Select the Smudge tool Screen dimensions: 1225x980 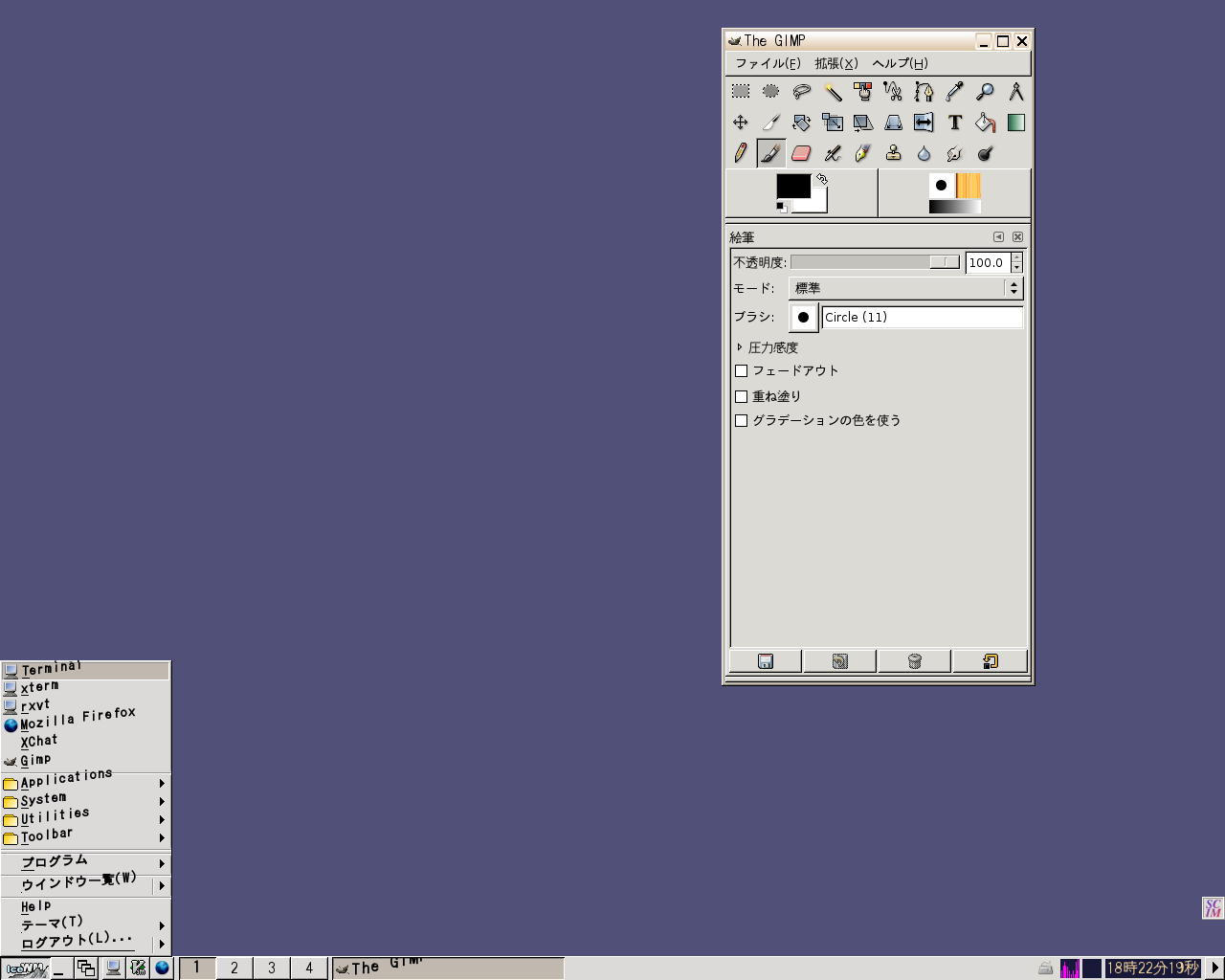point(955,153)
